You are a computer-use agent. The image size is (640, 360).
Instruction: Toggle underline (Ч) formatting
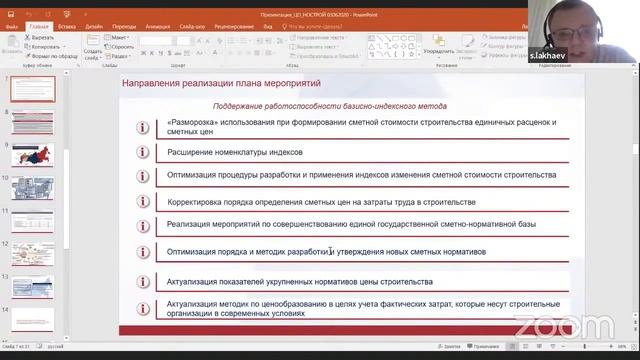(x=160, y=53)
